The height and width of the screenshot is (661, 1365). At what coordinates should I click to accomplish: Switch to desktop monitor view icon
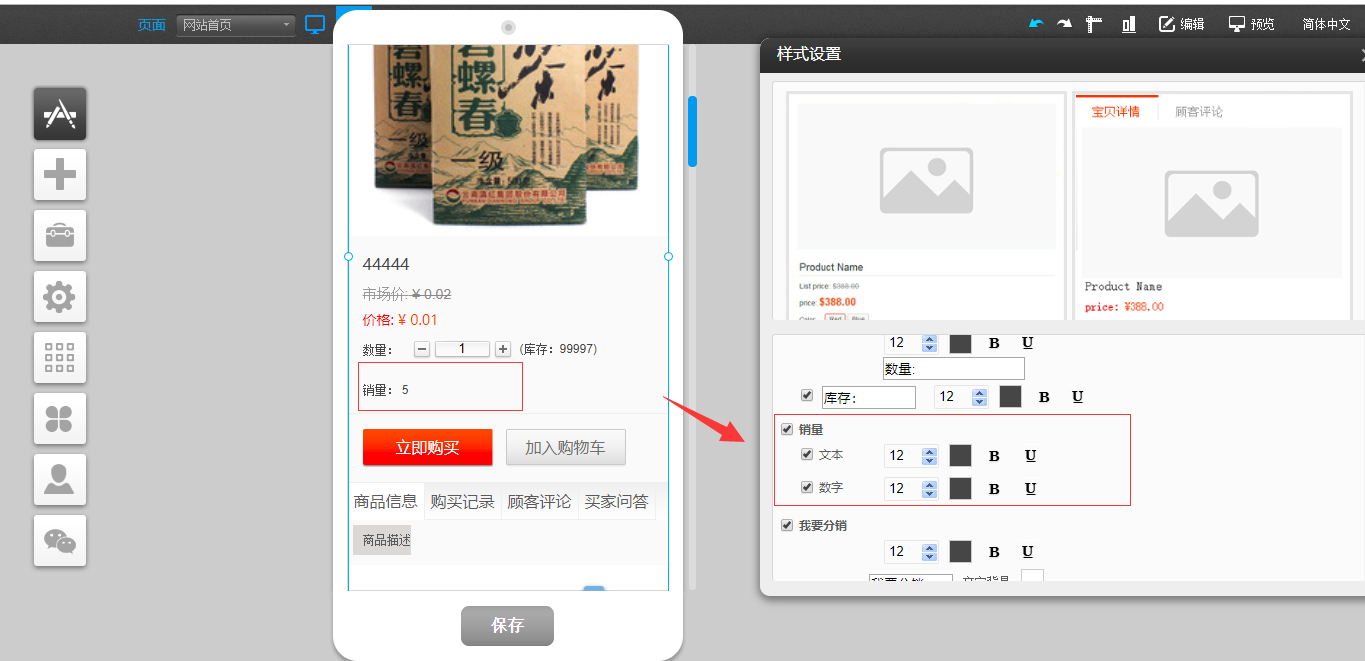point(316,24)
